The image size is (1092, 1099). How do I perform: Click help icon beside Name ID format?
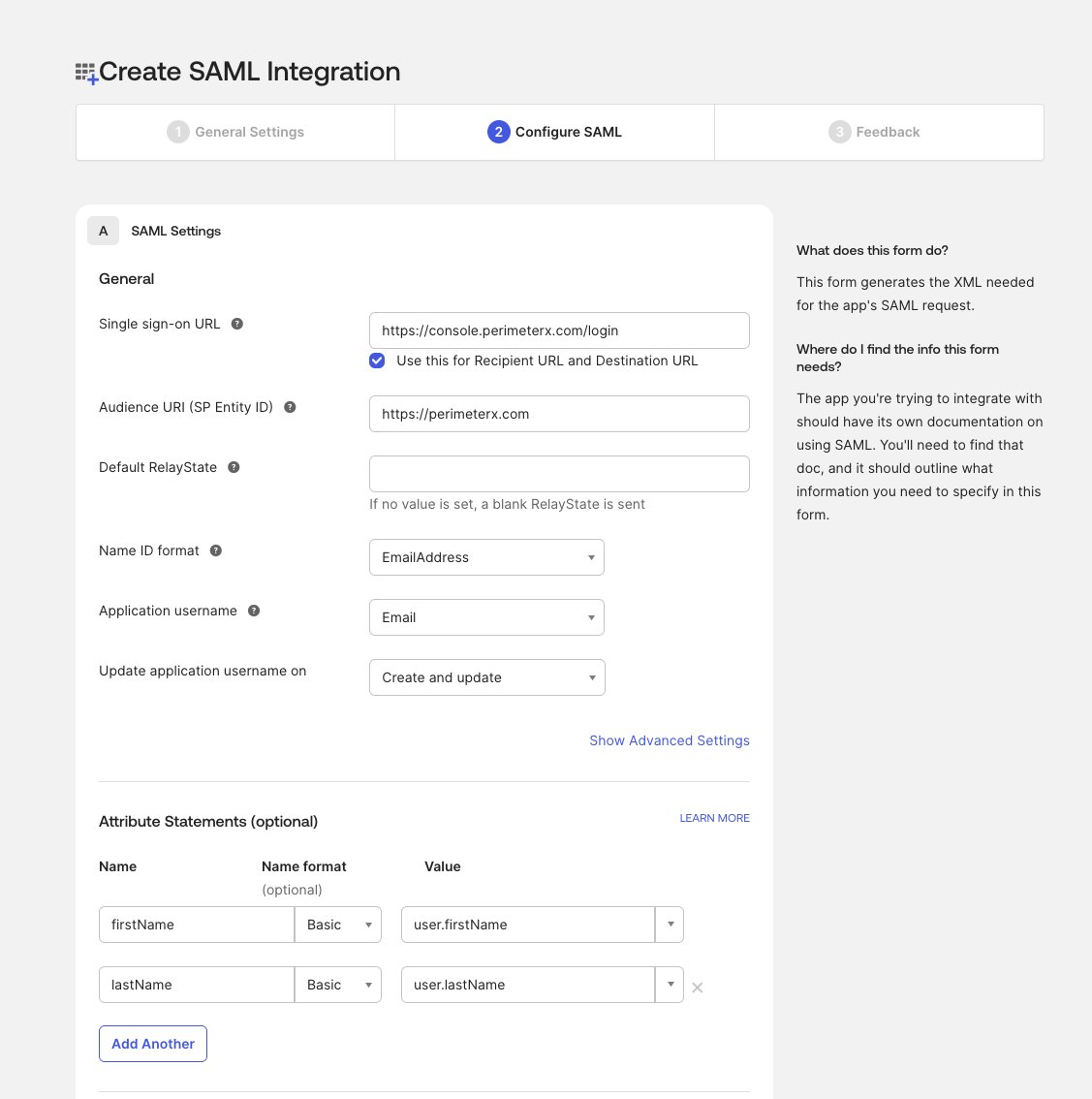tap(216, 550)
